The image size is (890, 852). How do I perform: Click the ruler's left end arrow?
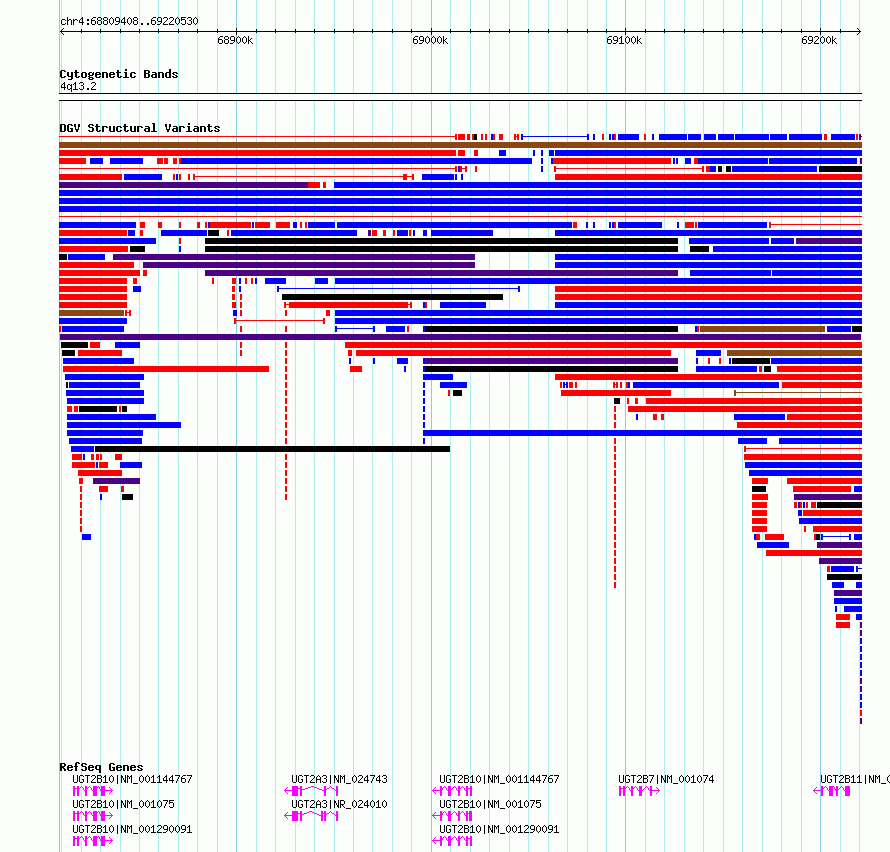click(x=62, y=32)
